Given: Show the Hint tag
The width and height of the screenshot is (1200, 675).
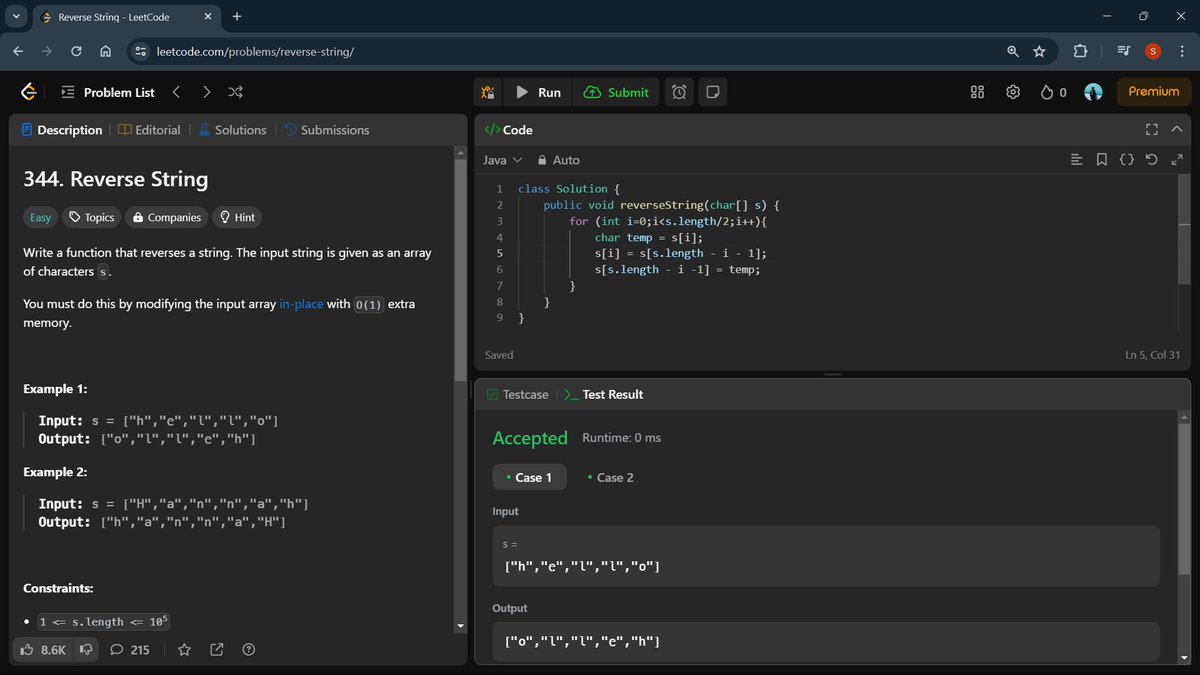Looking at the screenshot, I should coord(237,217).
